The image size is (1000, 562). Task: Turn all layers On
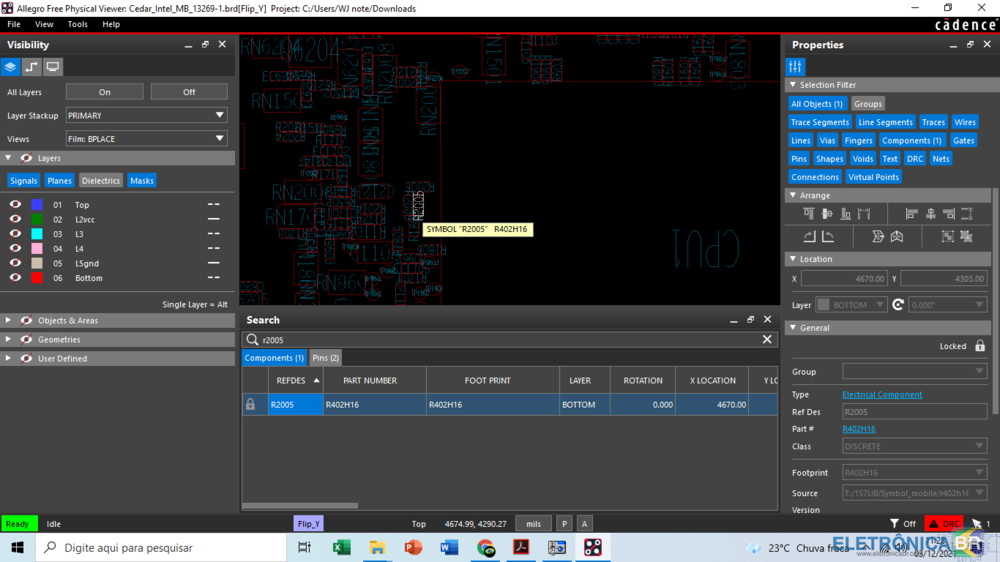coord(104,92)
